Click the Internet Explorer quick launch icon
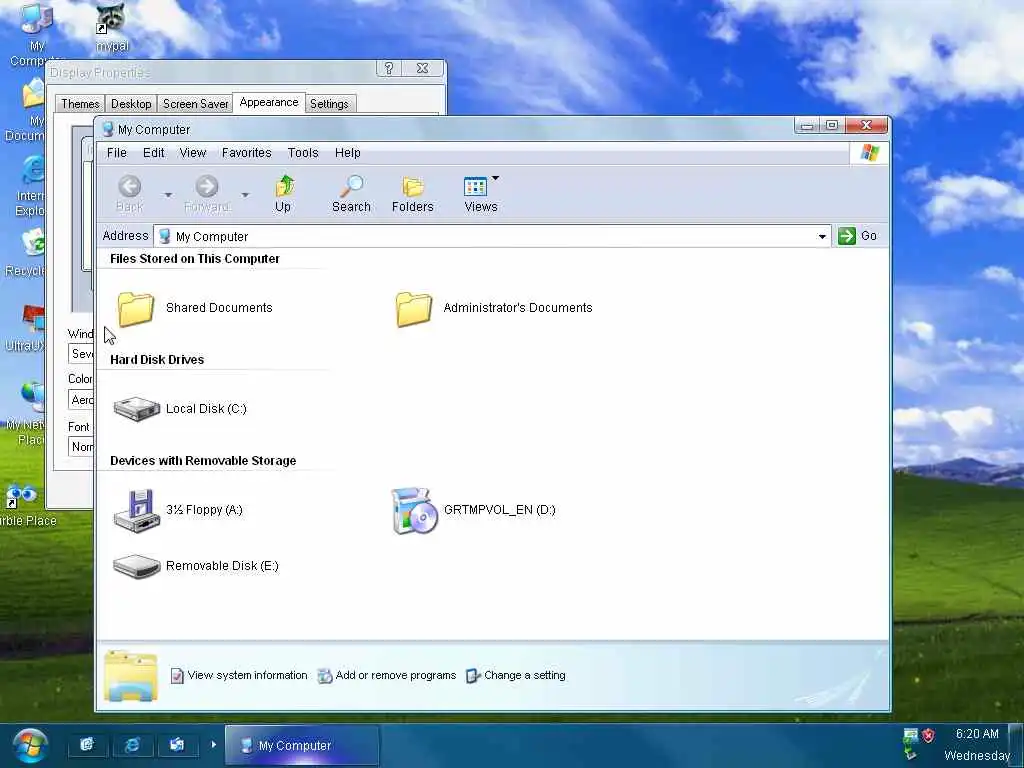 point(132,745)
